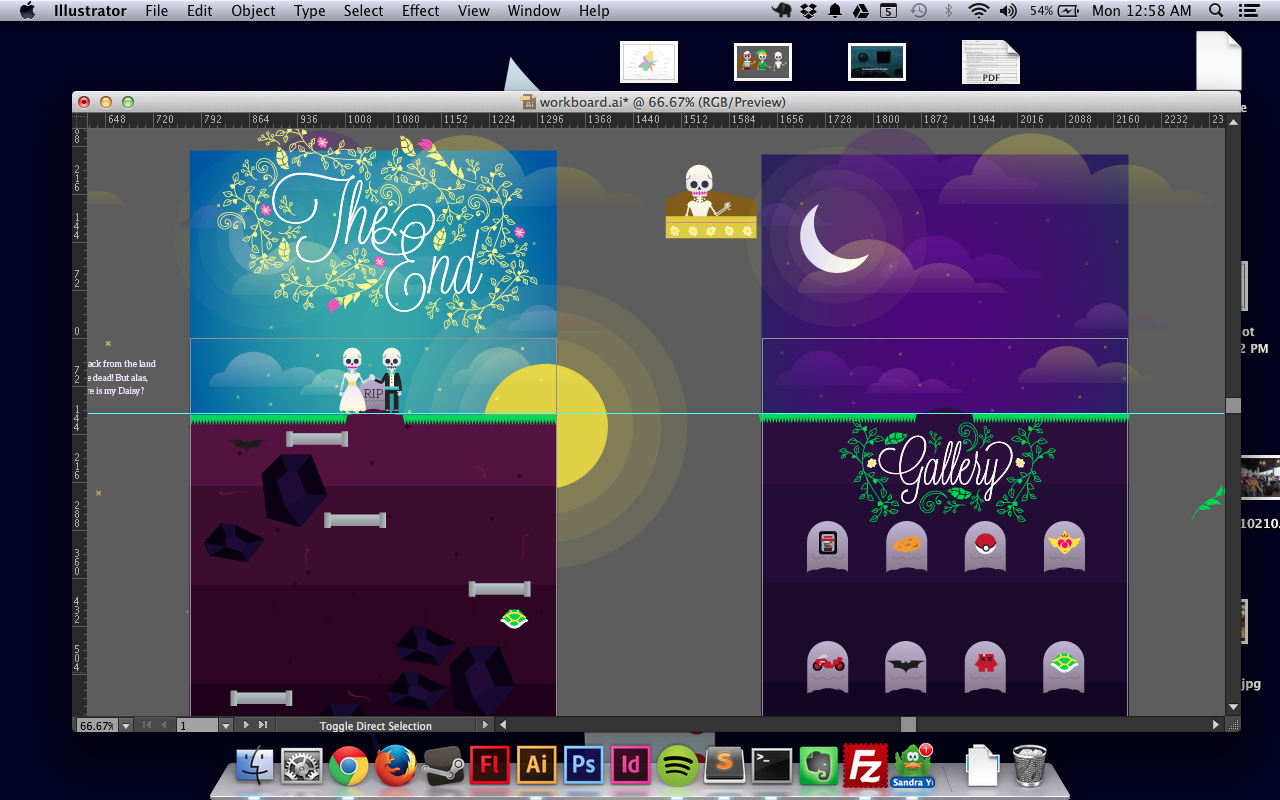Go to previous artboard button
This screenshot has width=1280, height=800.
(163, 725)
